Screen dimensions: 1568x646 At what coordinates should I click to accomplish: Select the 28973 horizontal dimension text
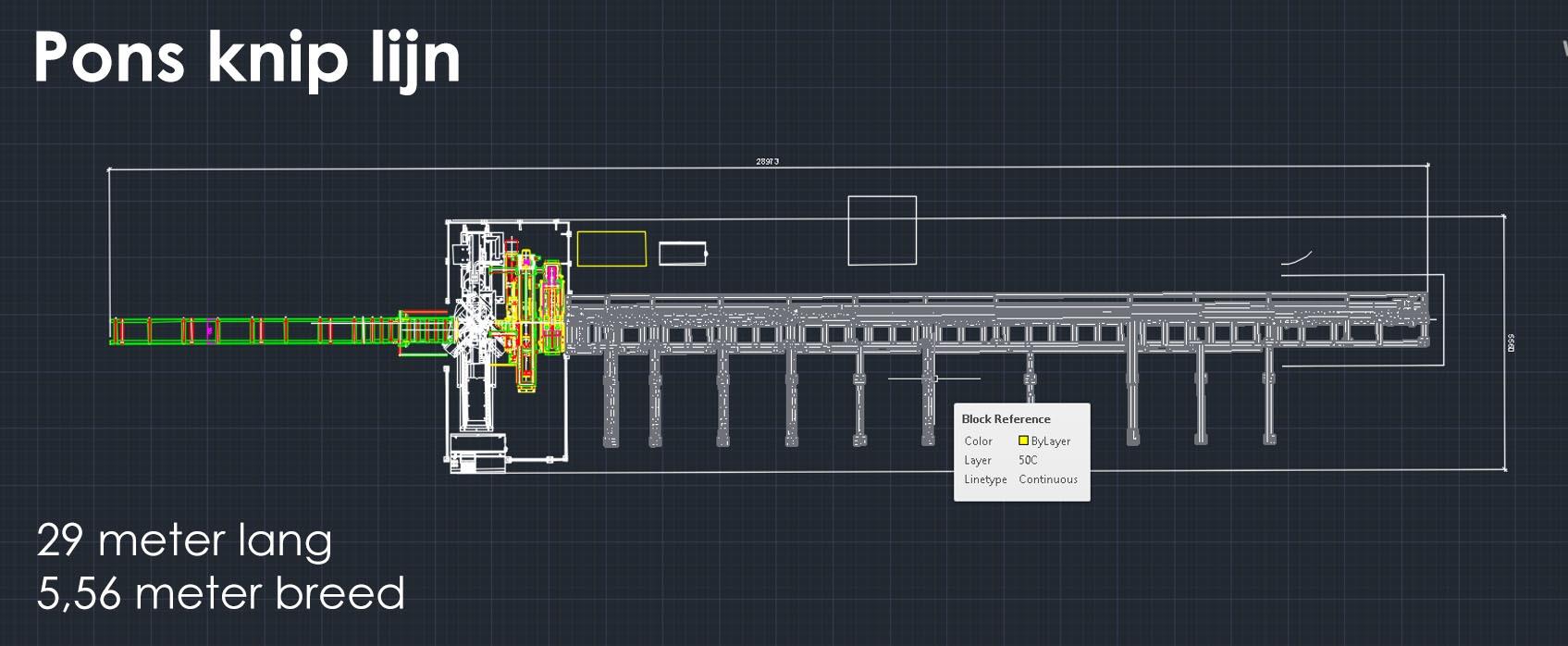[x=767, y=161]
